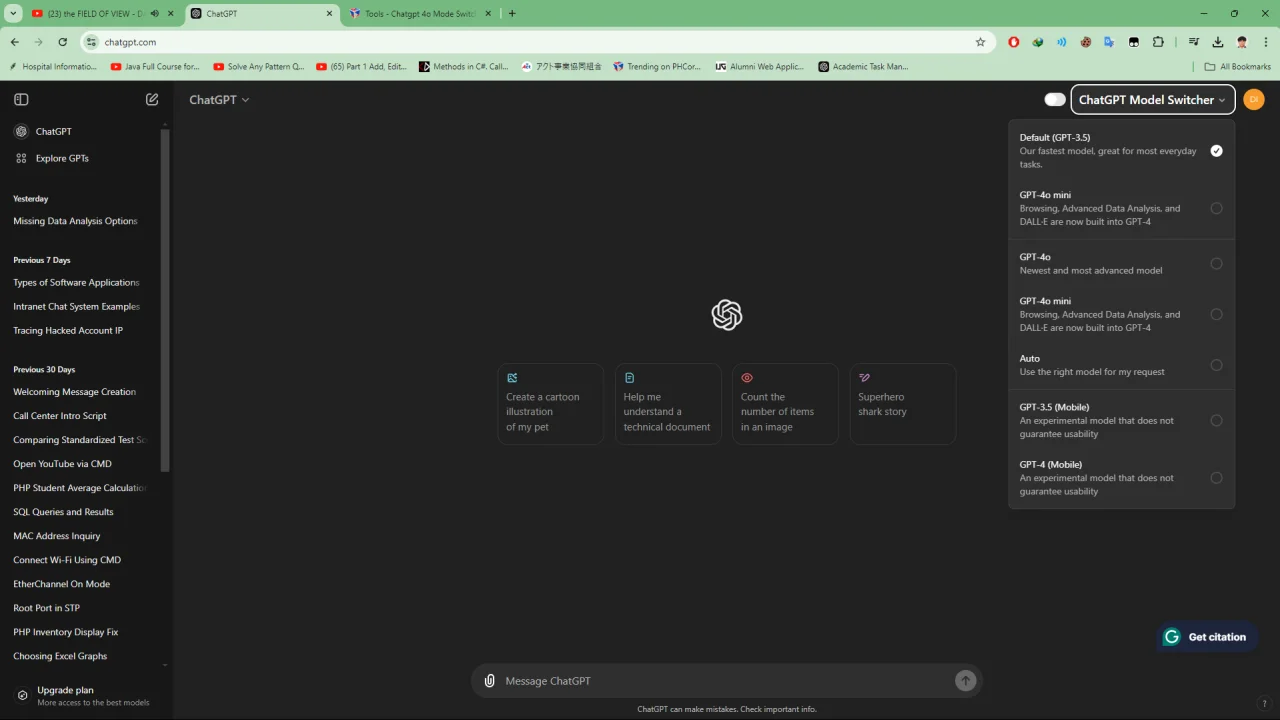This screenshot has width=1280, height=720.
Task: Click Superhero shark story suggestion card
Action: [x=903, y=403]
